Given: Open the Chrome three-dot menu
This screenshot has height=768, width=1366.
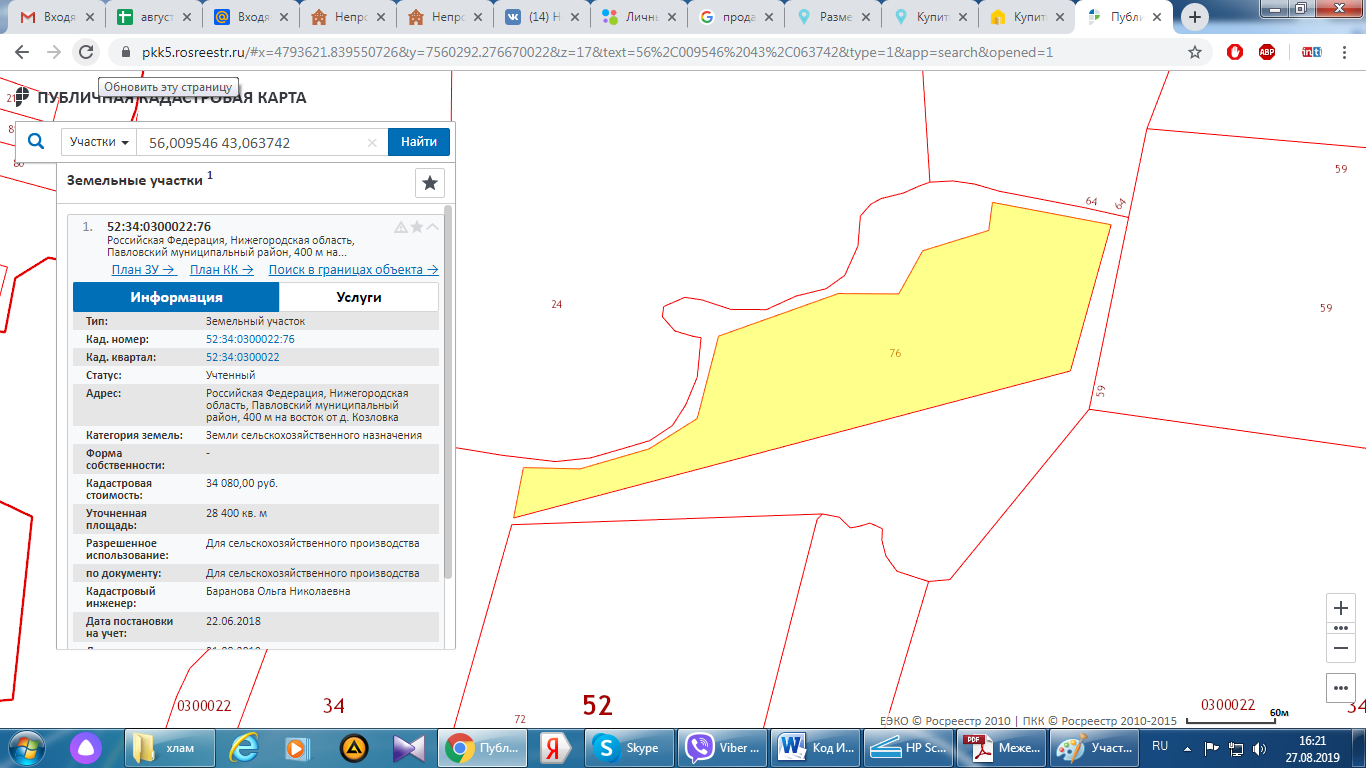Looking at the screenshot, I should [x=1345, y=52].
